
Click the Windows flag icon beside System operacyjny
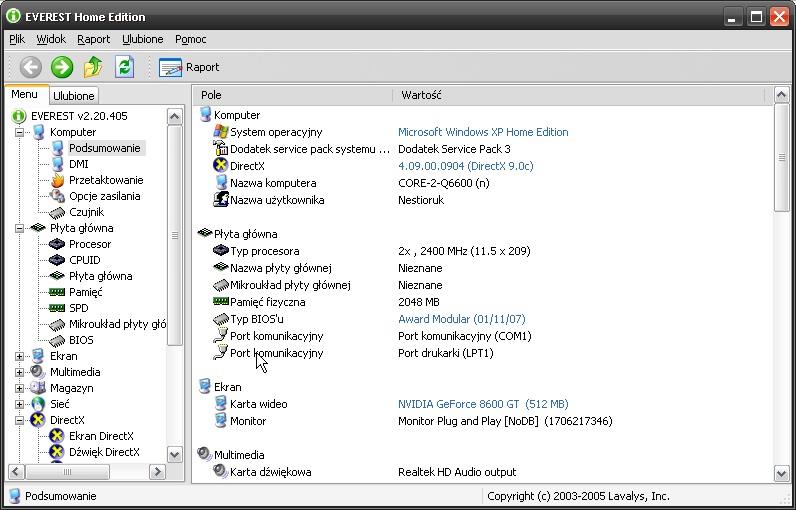tap(220, 132)
